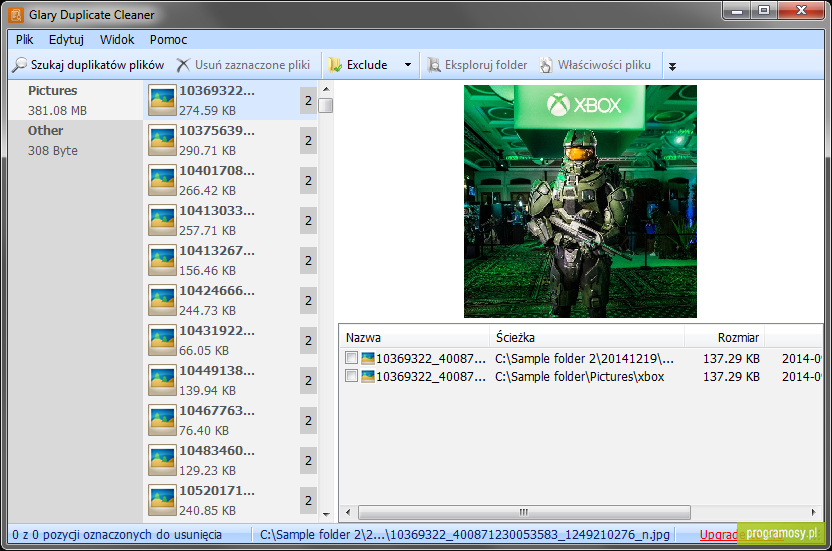Click image icon of 10401708 group
The width and height of the screenshot is (832, 551).
click(x=162, y=180)
